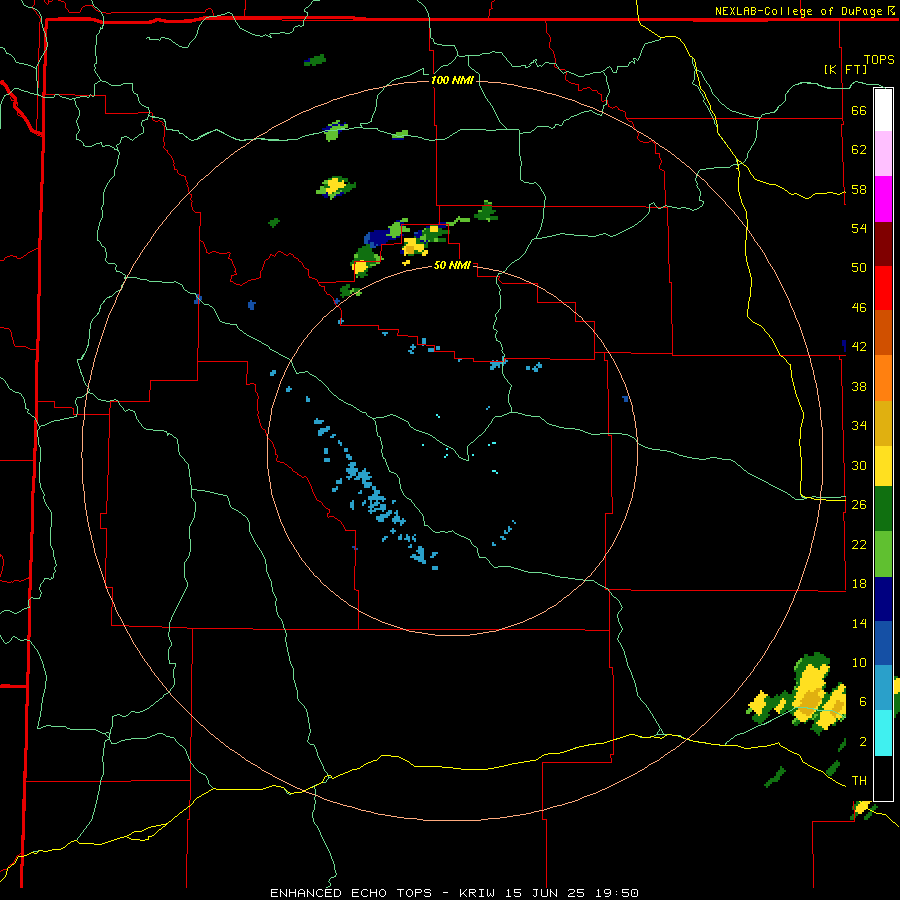
Task: Click the dark red swatch between 54 and 50
Action: click(883, 243)
